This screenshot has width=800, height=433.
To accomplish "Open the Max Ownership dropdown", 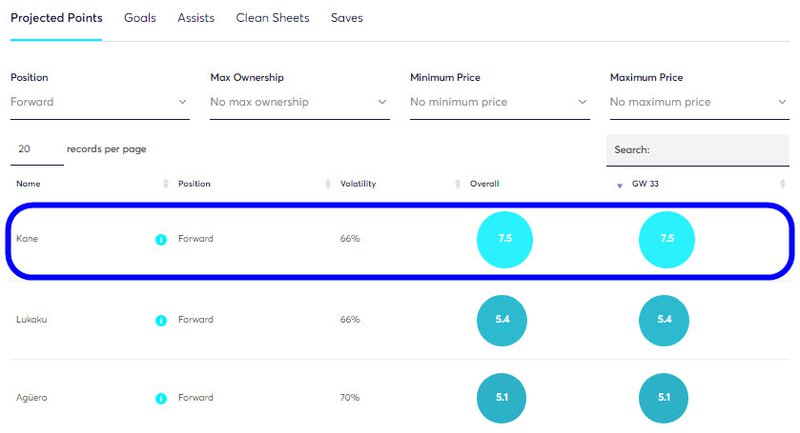I will 299,102.
